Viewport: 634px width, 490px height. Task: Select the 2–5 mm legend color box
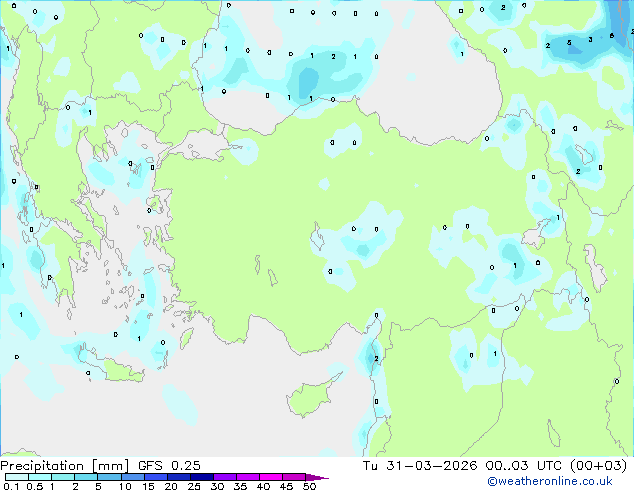(x=86, y=477)
